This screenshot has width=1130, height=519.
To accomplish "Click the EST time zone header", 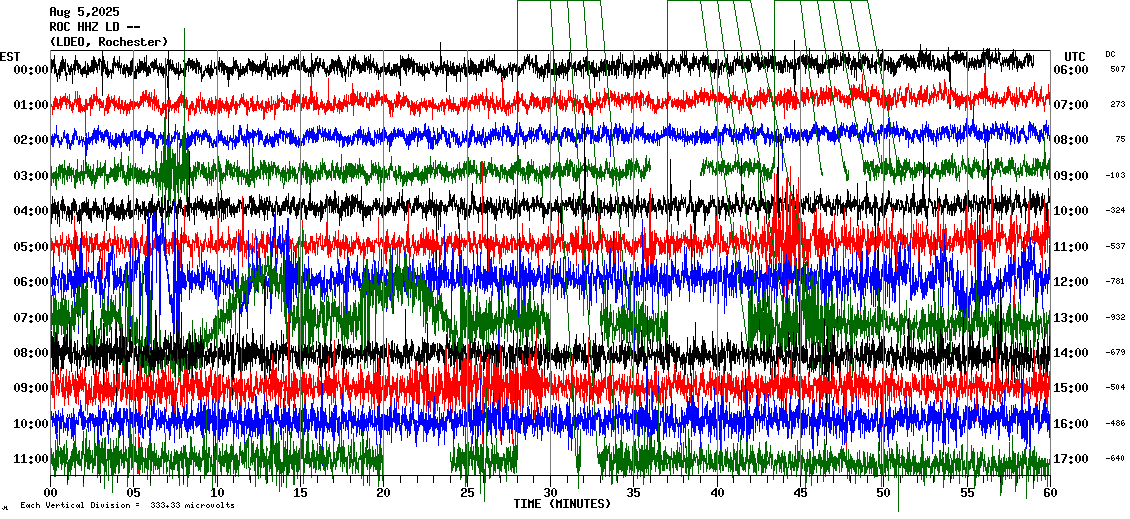I will 10,56.
